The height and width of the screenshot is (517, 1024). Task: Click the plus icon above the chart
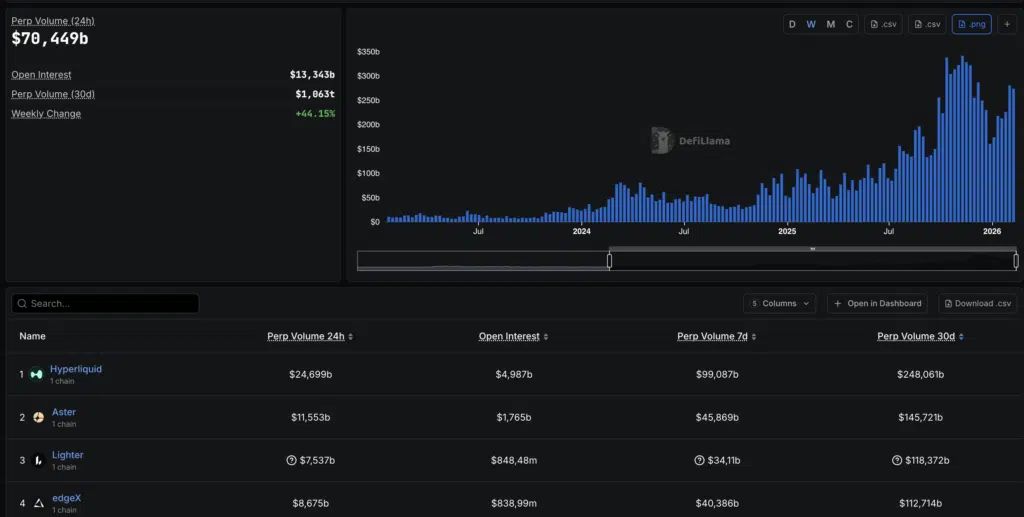[x=1007, y=24]
